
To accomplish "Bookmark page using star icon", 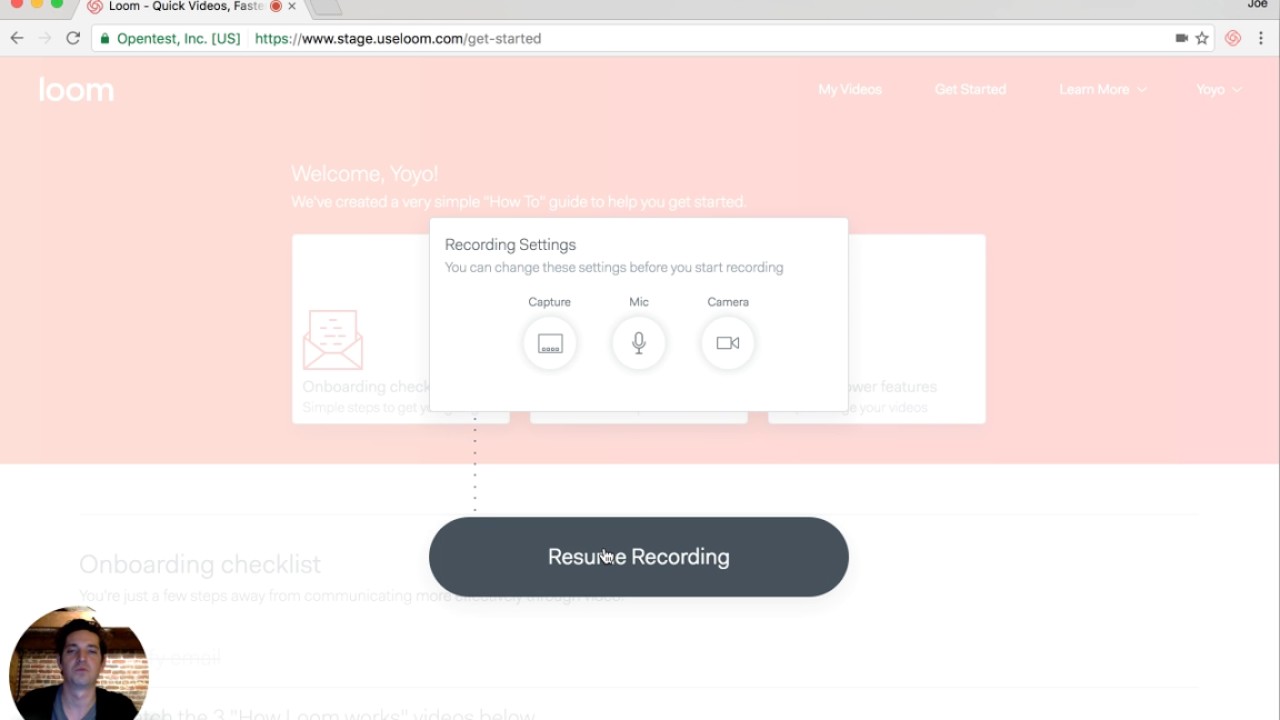I will (1202, 38).
